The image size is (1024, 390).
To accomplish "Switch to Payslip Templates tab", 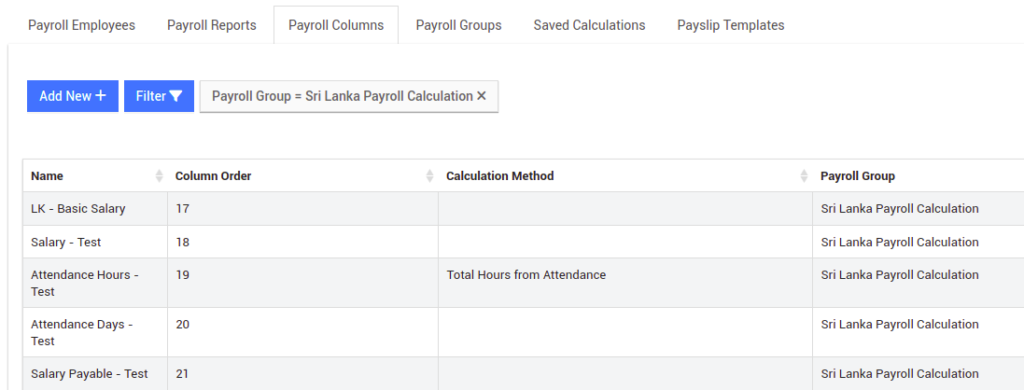I will pos(731,25).
